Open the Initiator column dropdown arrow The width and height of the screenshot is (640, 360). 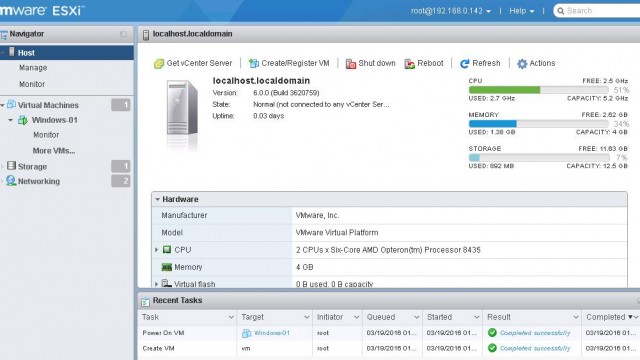coord(356,317)
